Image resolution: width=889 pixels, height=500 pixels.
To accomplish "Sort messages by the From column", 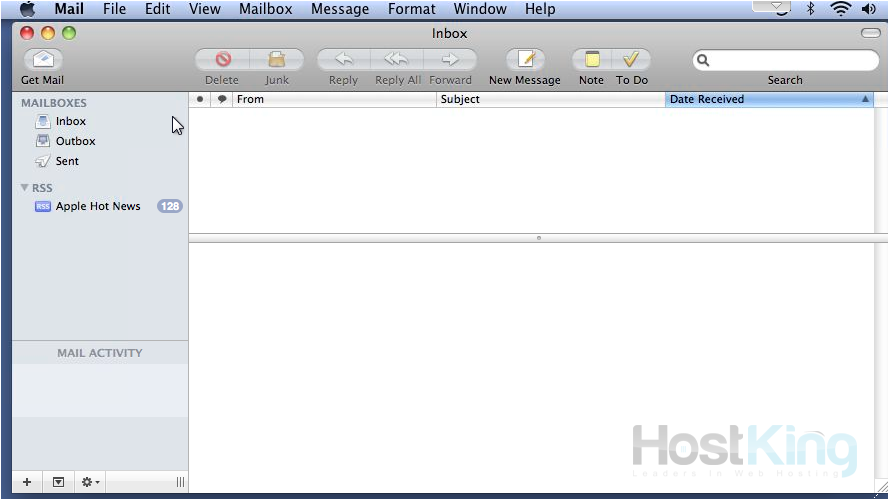I will pos(335,99).
